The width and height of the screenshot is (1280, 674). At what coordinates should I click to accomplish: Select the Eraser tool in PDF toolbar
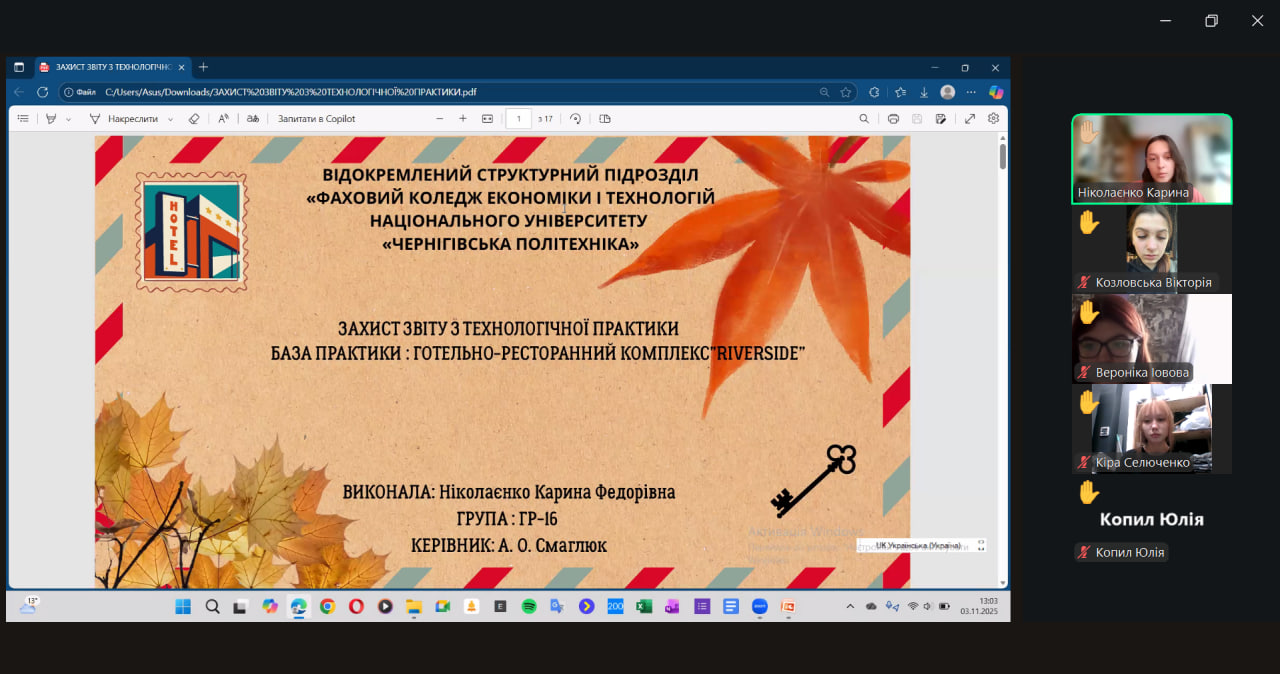194,119
